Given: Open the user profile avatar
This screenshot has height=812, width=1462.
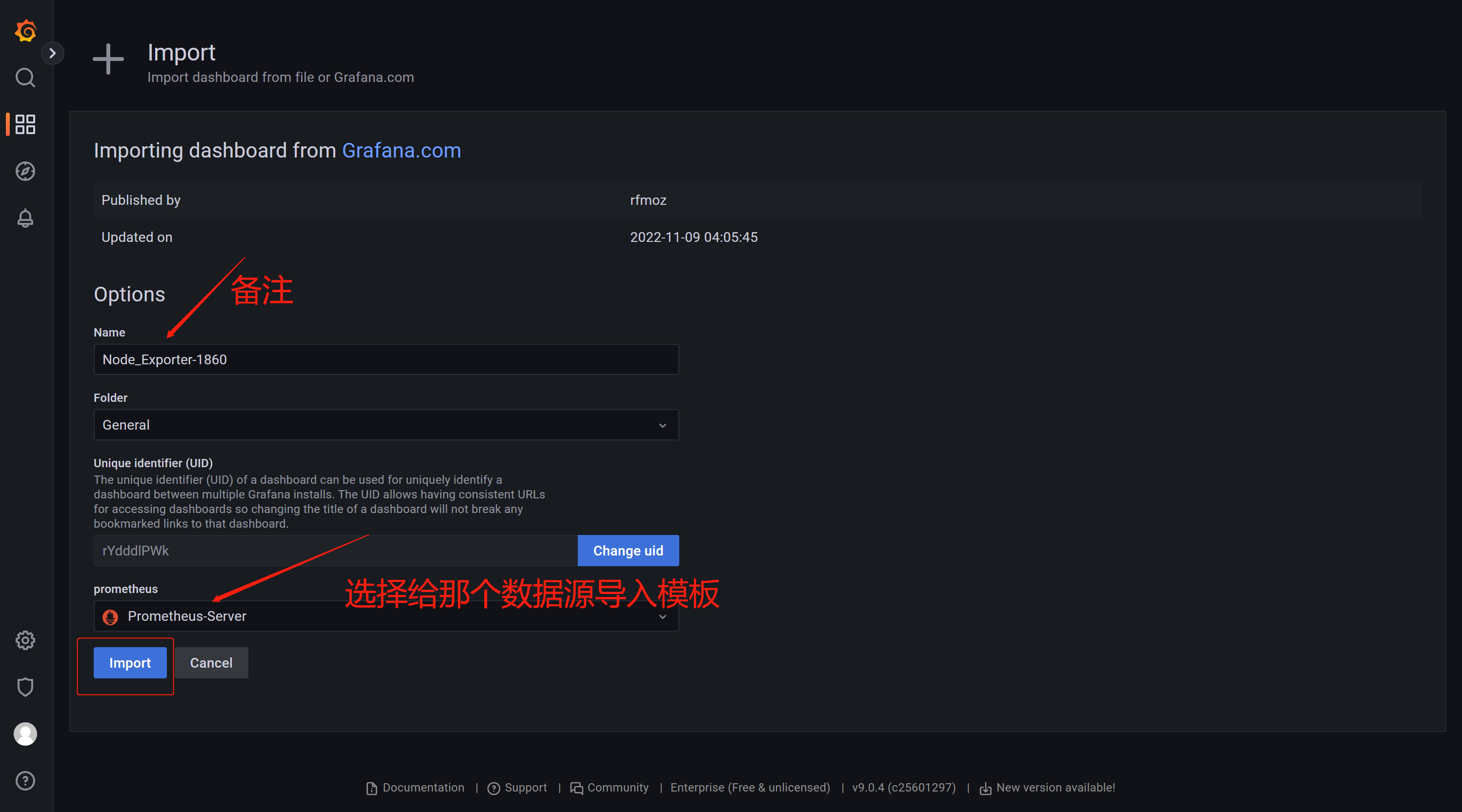Looking at the screenshot, I should tap(25, 734).
